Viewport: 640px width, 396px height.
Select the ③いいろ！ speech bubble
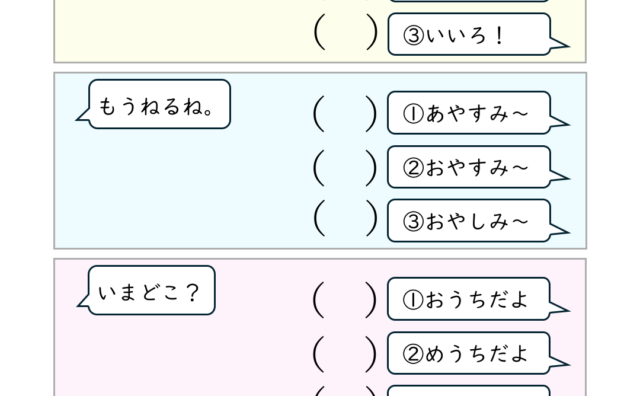pos(469,34)
